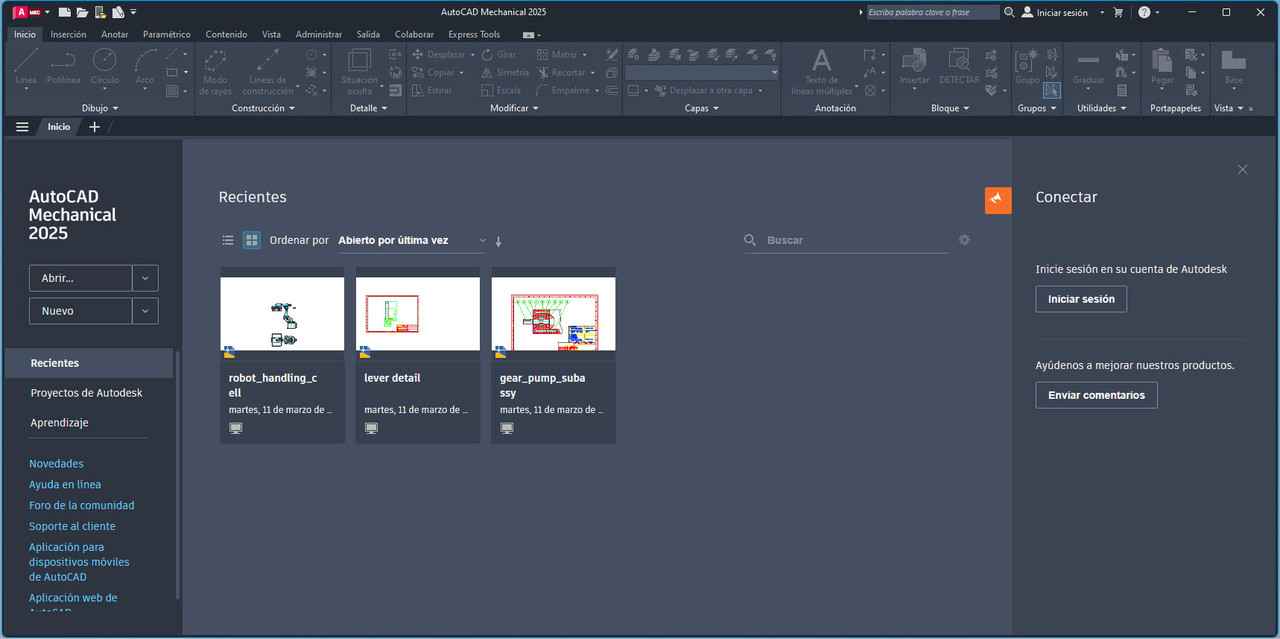Screen dimensions: 1280x639
Task: Expand the arrow next to Nuevo
Action: click(x=145, y=311)
